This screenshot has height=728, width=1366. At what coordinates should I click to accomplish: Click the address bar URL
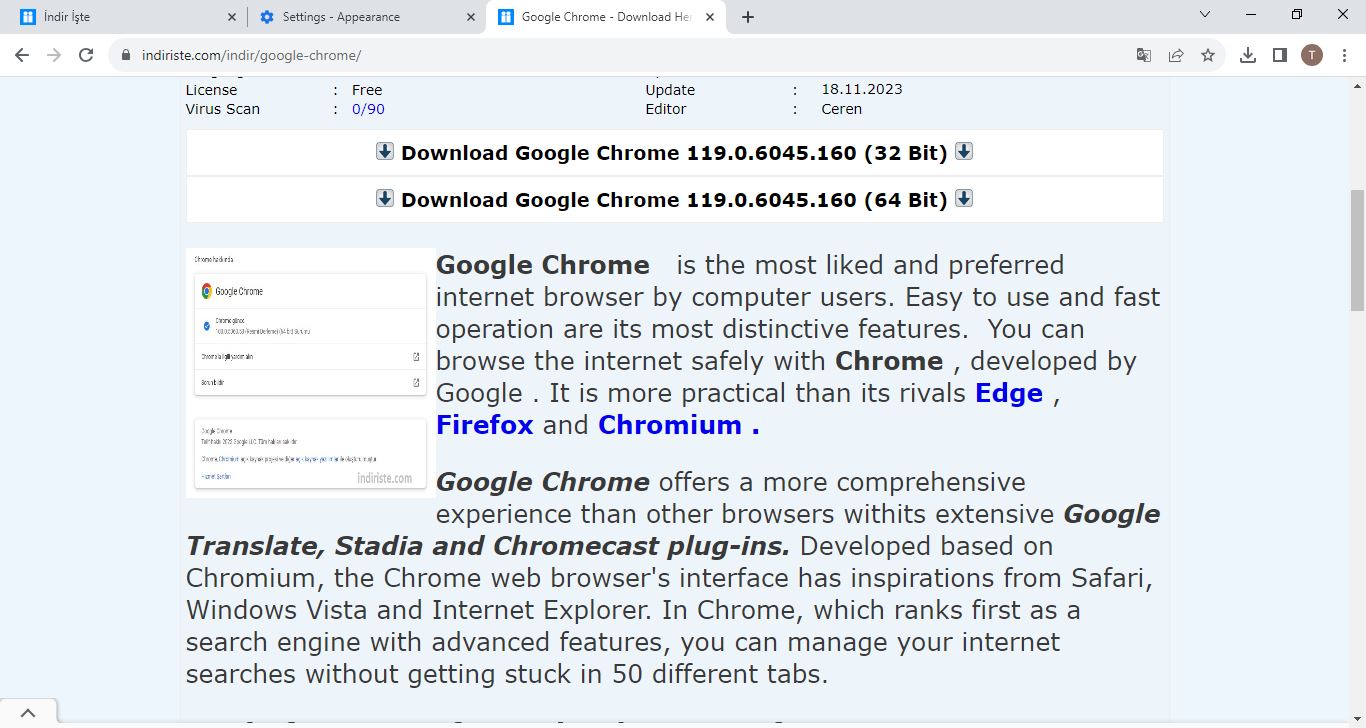pyautogui.click(x=251, y=56)
